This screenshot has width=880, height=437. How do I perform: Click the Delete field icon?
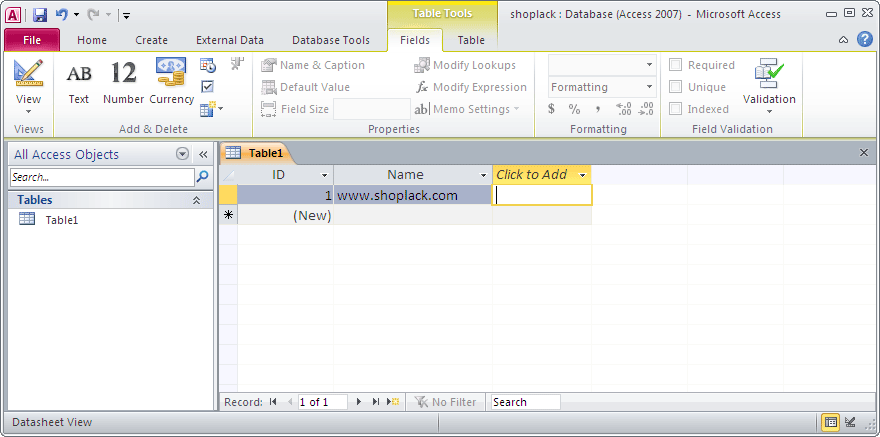click(237, 64)
